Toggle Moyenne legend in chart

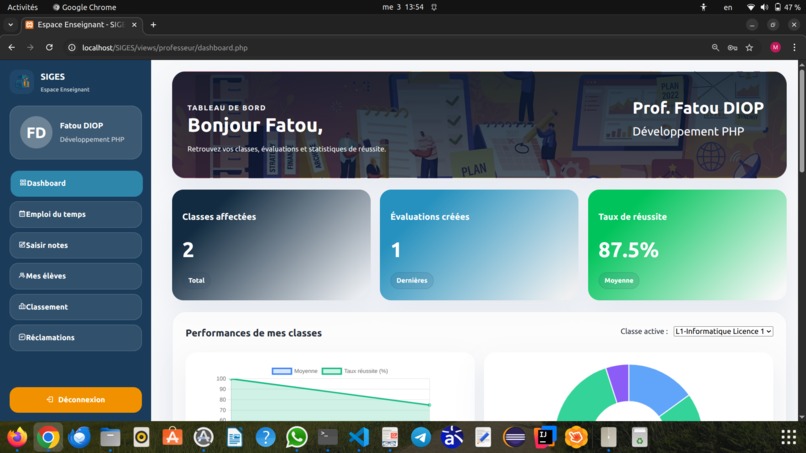[x=295, y=371]
